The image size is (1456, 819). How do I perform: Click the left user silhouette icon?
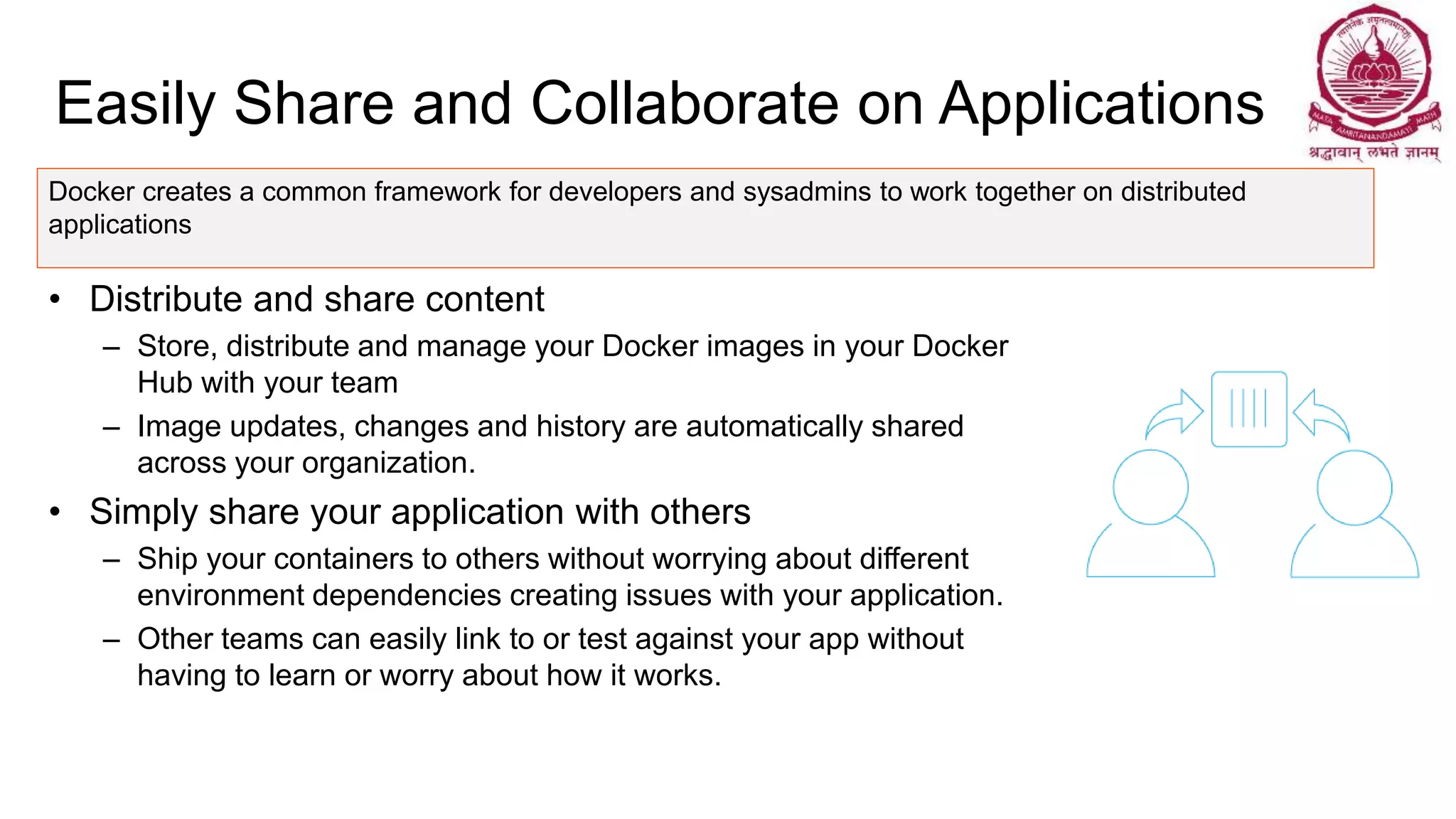coord(1150,515)
